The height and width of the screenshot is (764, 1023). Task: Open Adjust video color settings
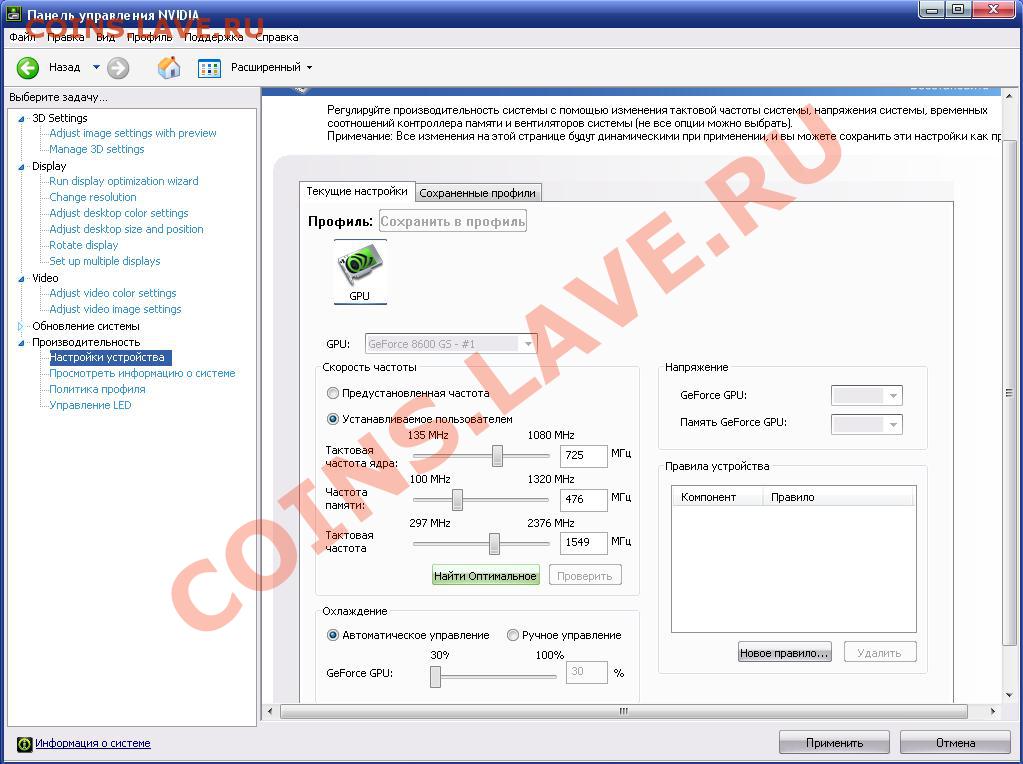113,294
